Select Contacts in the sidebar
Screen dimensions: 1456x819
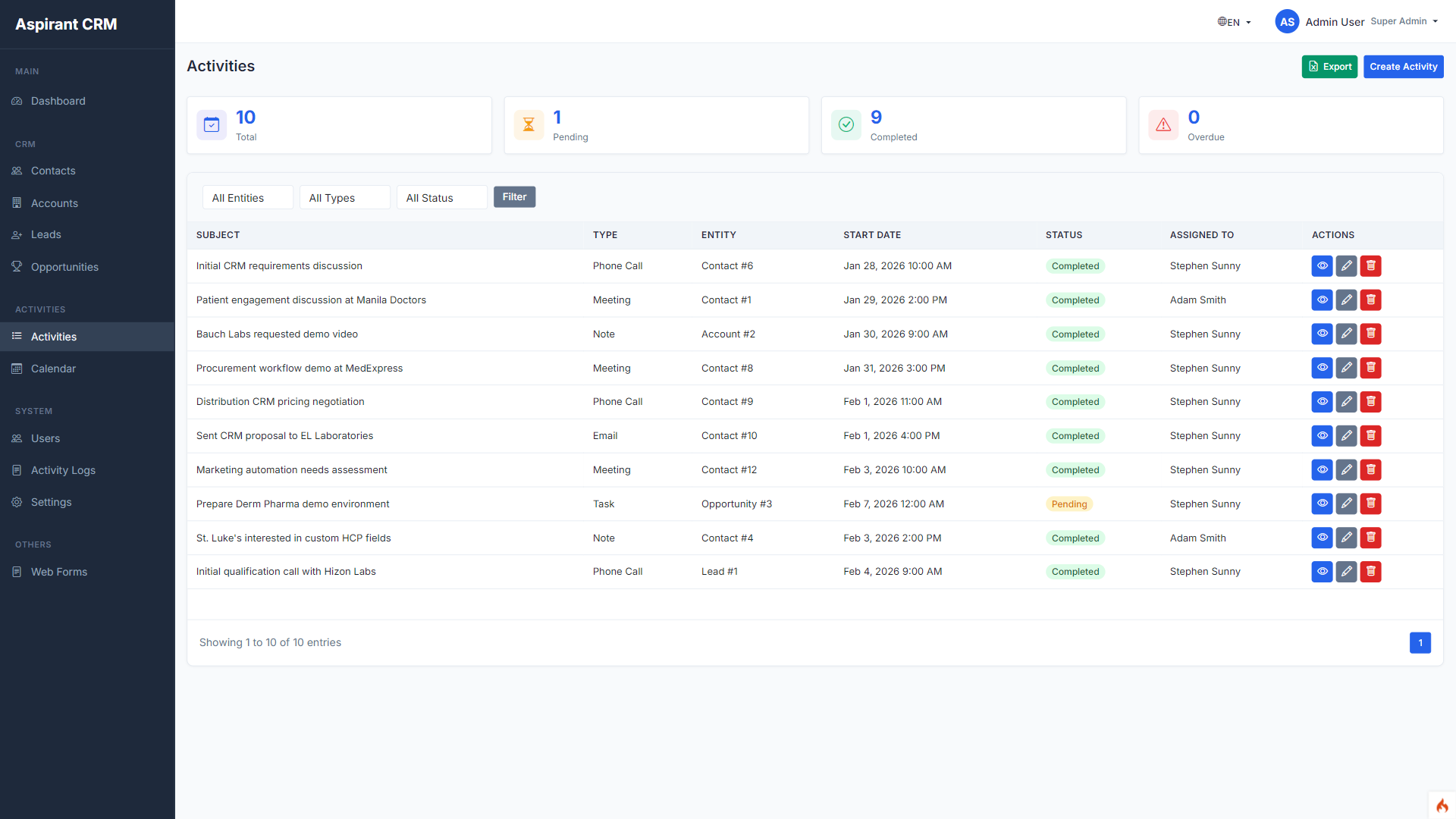pyautogui.click(x=52, y=171)
